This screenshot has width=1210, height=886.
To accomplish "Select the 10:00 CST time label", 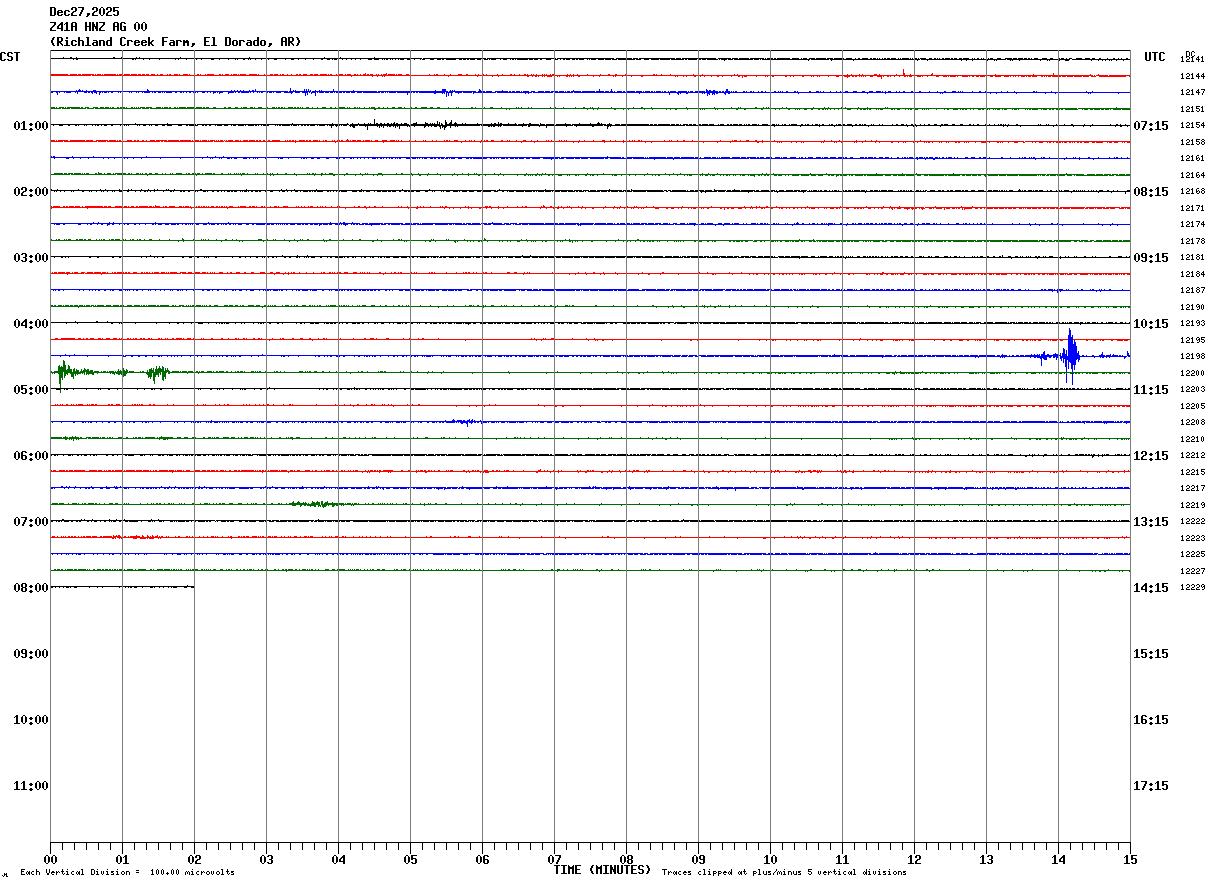I will [31, 720].
